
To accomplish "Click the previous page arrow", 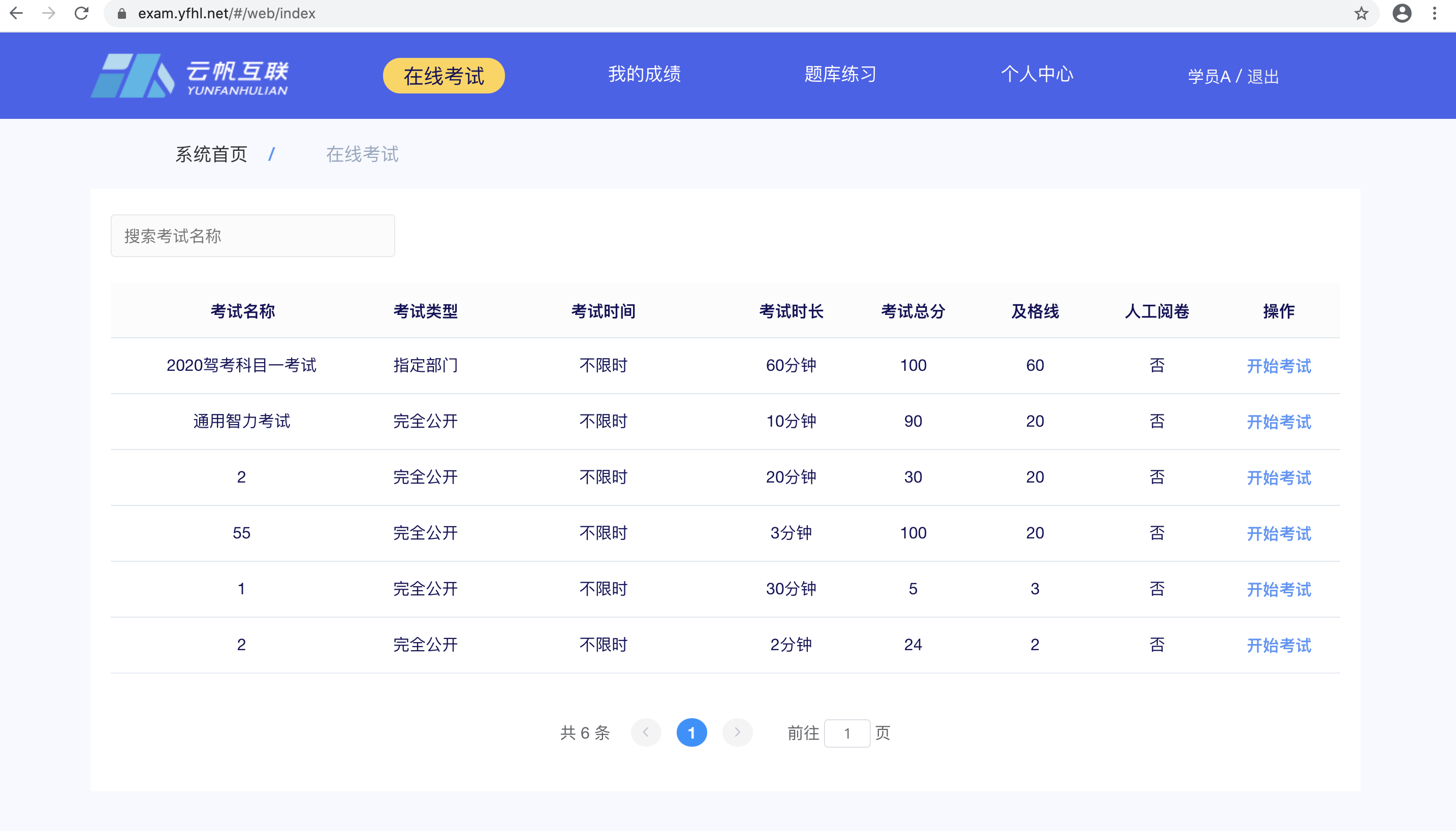I will [646, 732].
